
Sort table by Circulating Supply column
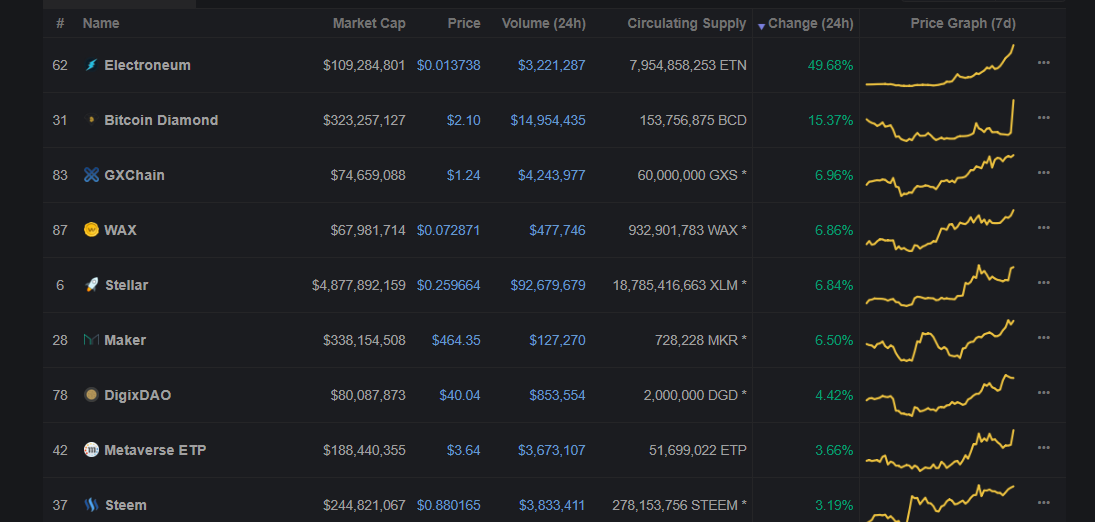(x=686, y=24)
